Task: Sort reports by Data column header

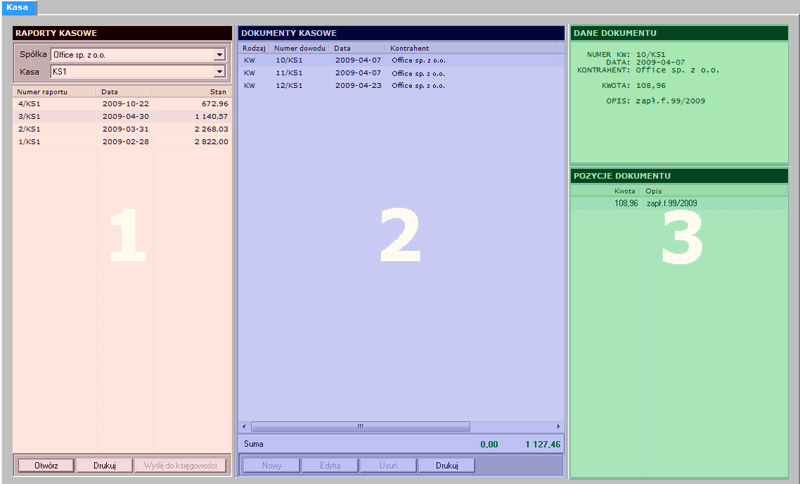Action: tap(124, 92)
